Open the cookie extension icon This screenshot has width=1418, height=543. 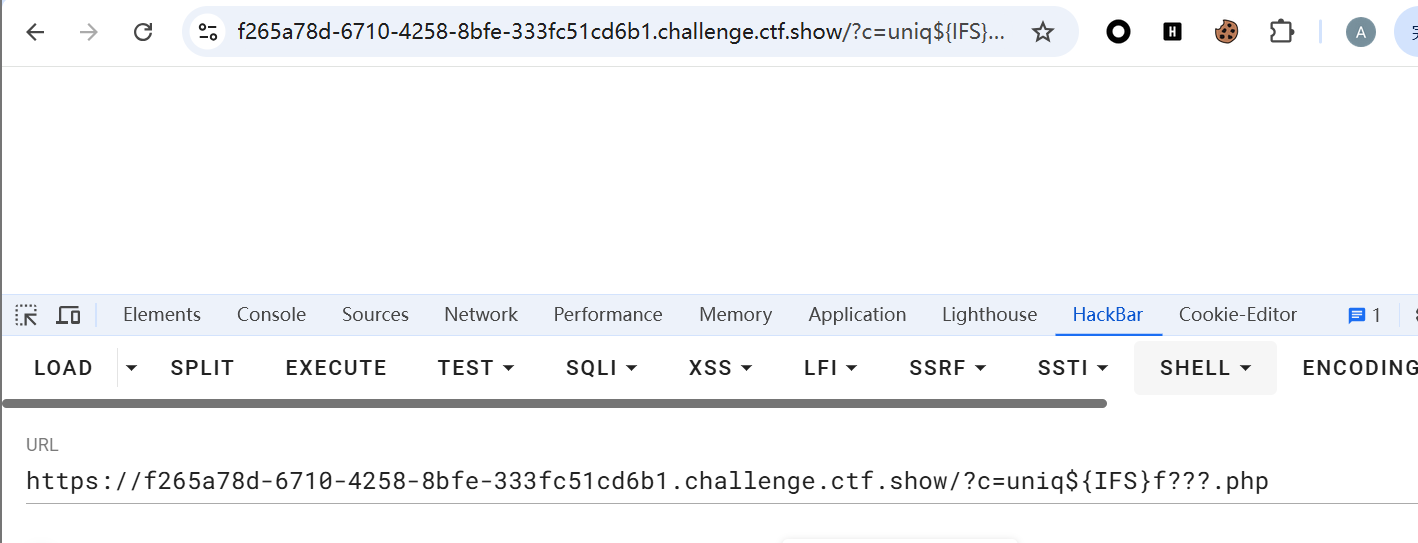tap(1226, 32)
